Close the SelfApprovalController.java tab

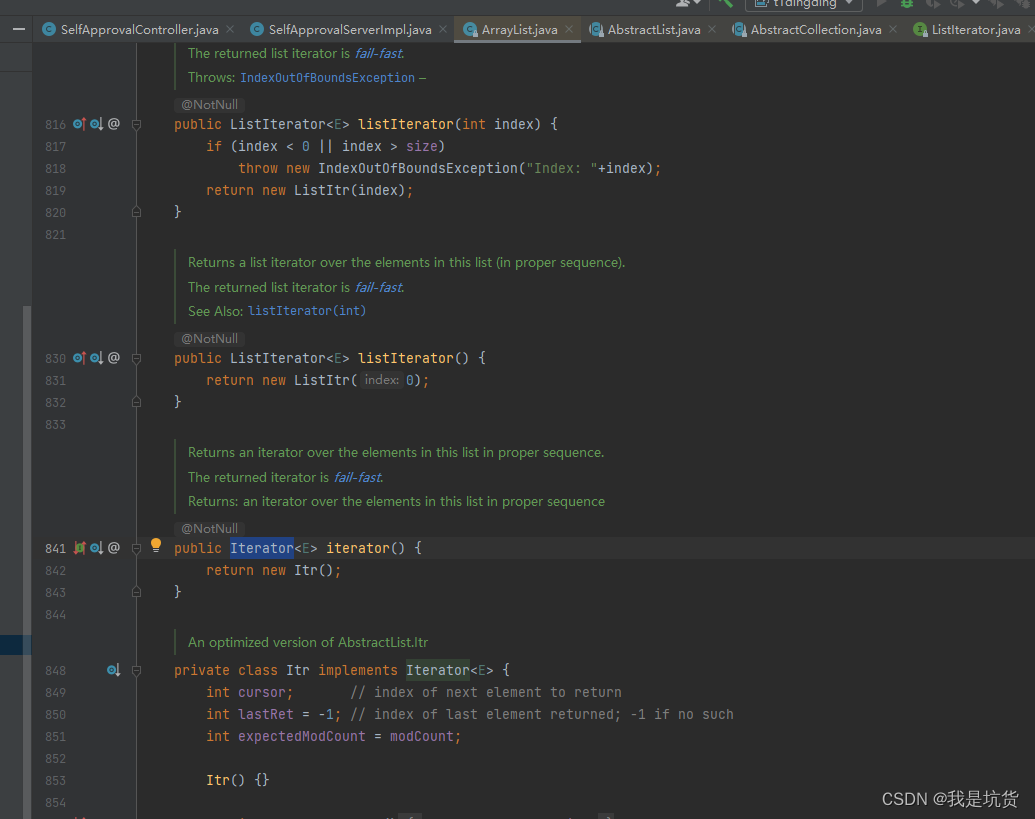[x=230, y=29]
